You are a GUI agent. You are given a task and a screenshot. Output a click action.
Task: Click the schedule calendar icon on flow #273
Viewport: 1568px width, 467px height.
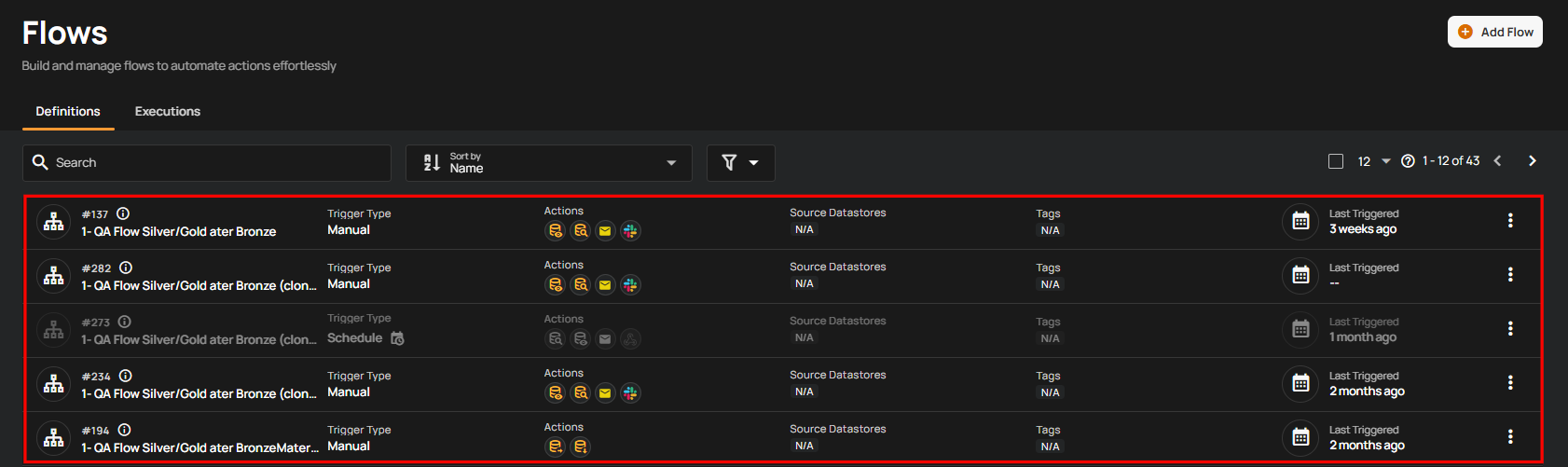[x=397, y=338]
